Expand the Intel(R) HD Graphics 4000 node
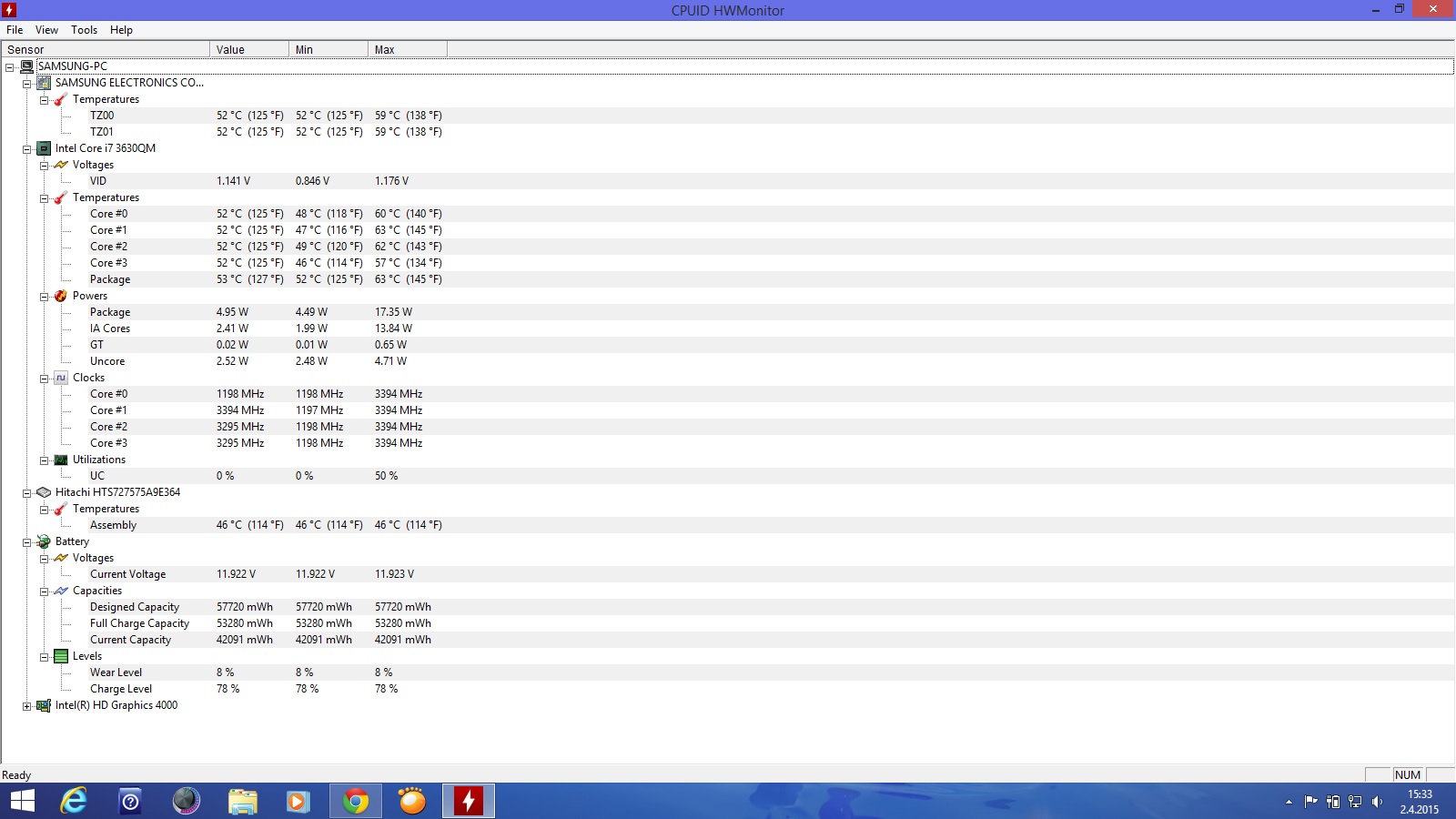This screenshot has width=1456, height=819. tap(26, 705)
